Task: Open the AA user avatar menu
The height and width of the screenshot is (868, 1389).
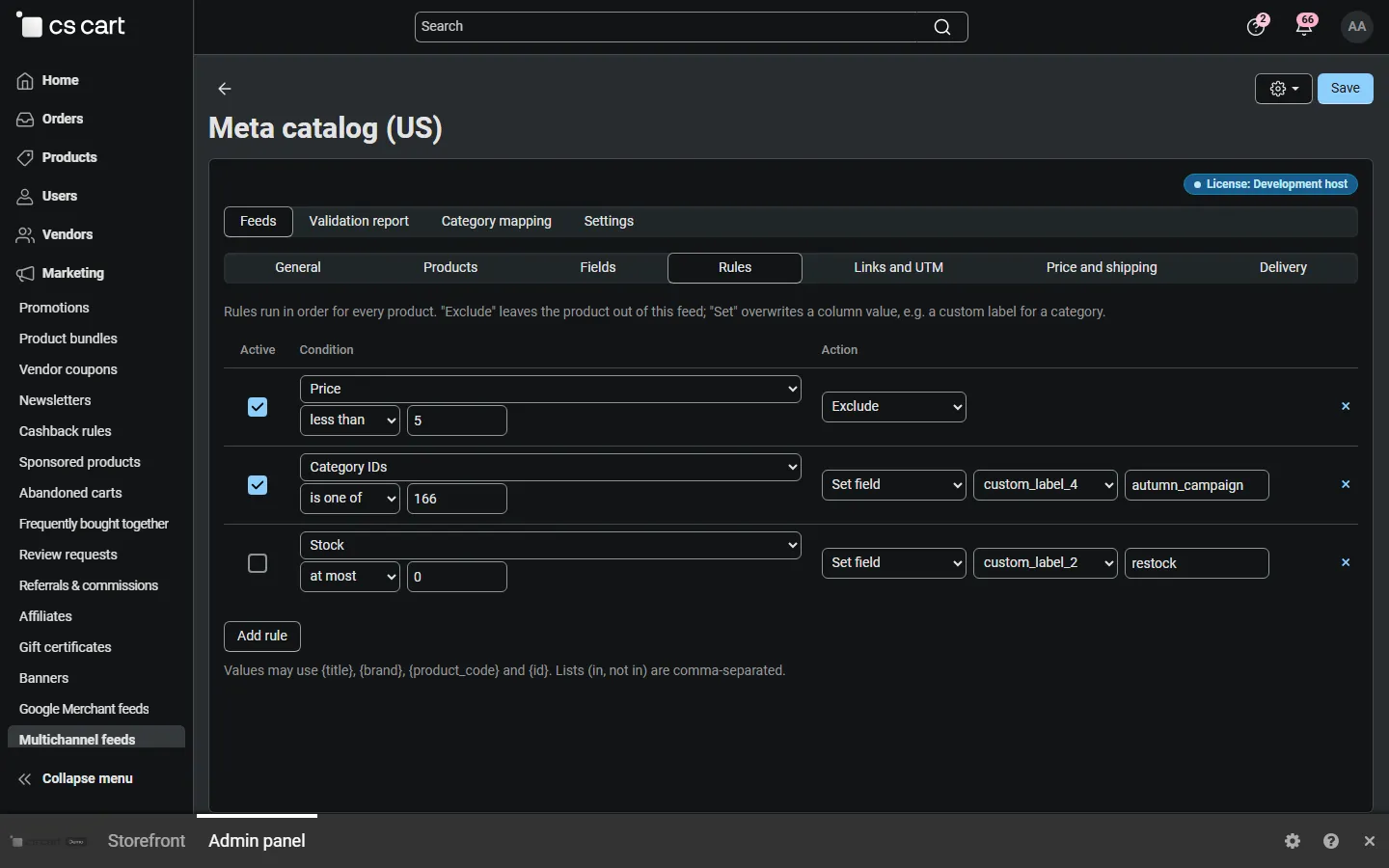Action: tap(1357, 26)
